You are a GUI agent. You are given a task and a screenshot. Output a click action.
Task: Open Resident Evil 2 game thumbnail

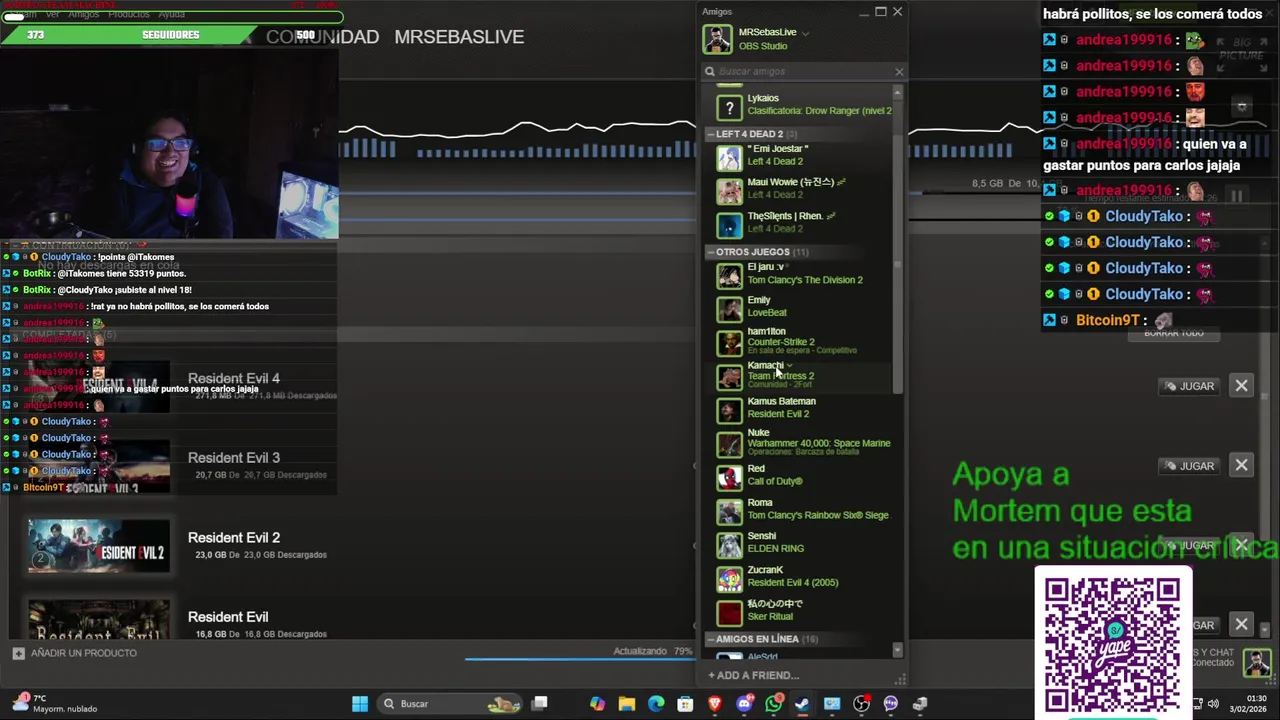pos(98,545)
